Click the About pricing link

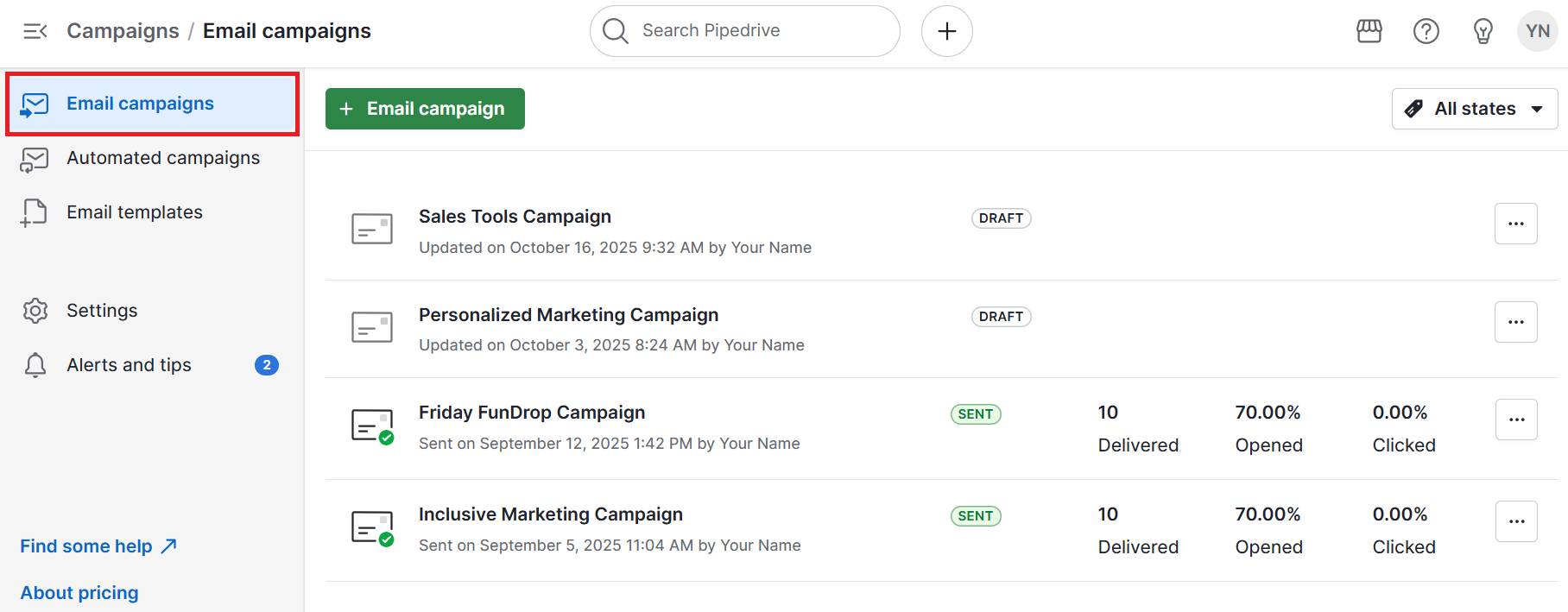(79, 592)
